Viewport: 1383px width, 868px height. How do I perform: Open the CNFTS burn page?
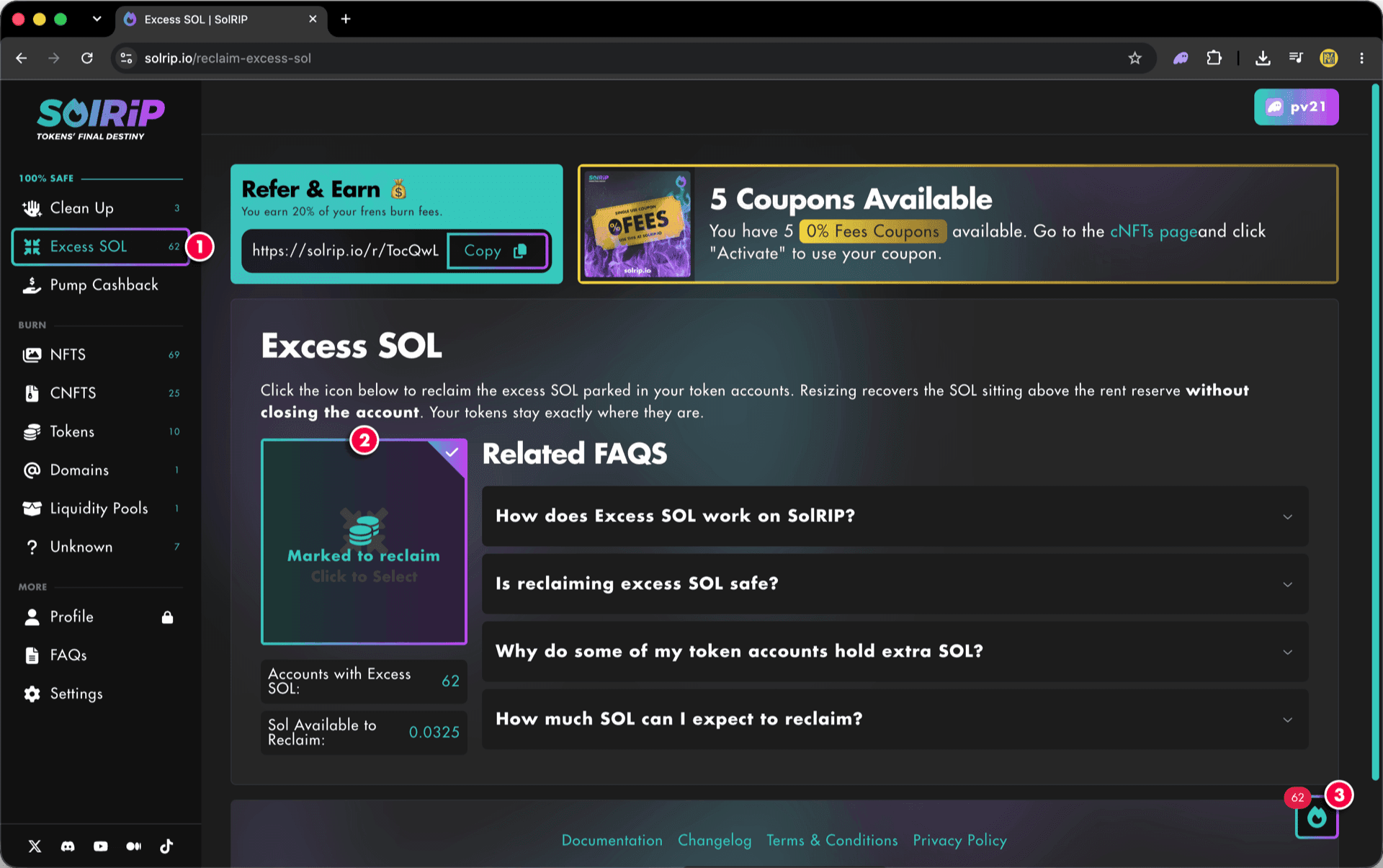[101, 393]
